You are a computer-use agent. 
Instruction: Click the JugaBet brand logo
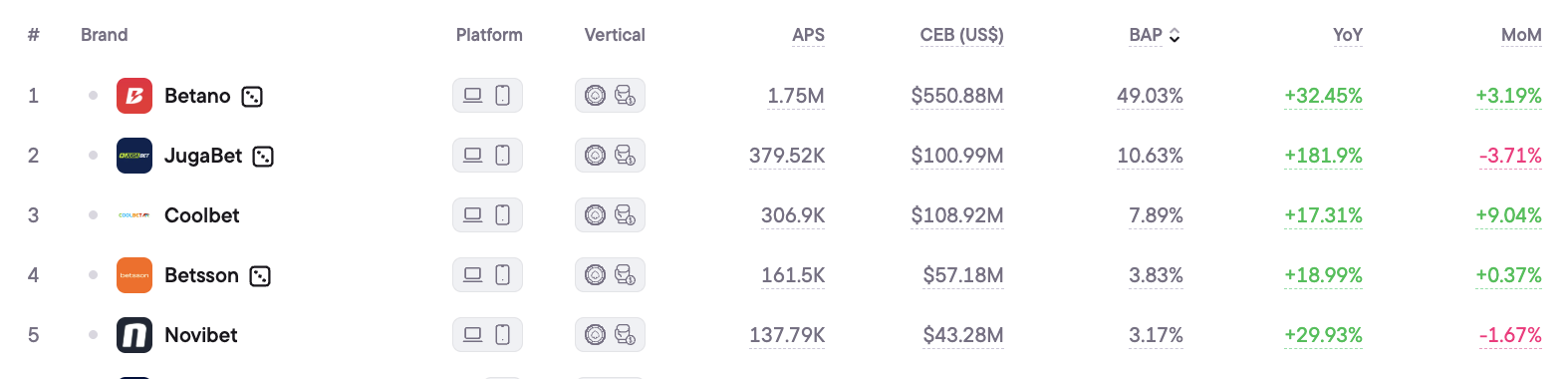point(134,156)
